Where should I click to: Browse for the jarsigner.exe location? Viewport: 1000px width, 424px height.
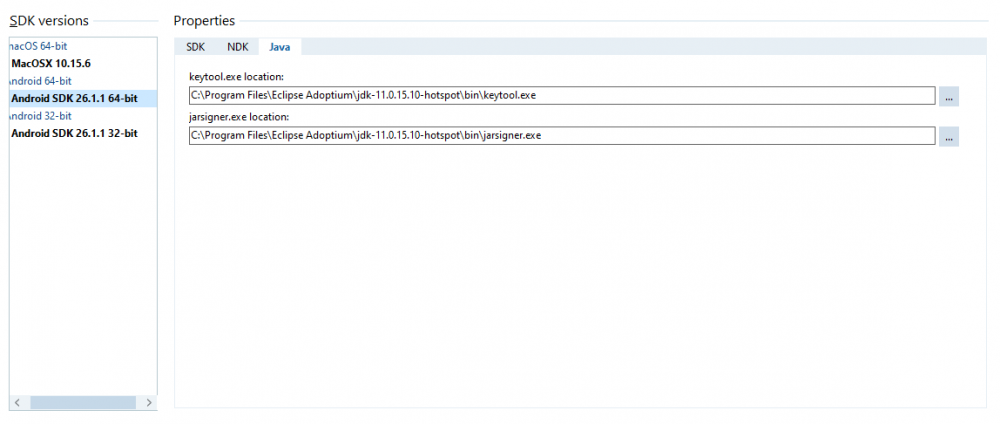point(948,136)
